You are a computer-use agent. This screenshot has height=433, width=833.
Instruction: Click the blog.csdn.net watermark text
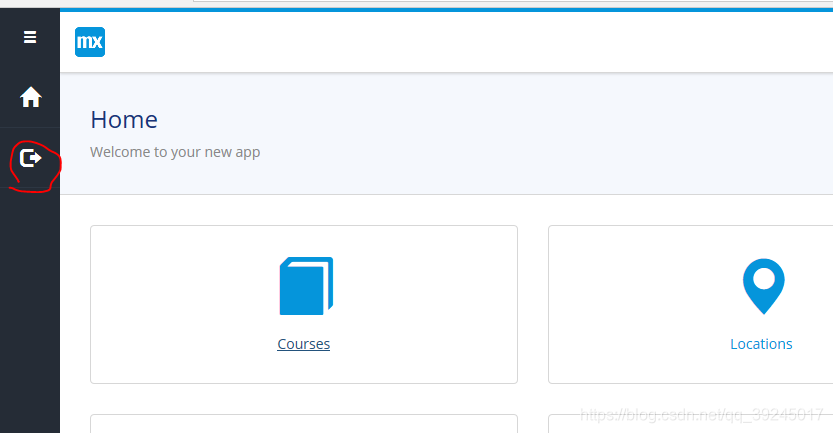pyautogui.click(x=702, y=414)
